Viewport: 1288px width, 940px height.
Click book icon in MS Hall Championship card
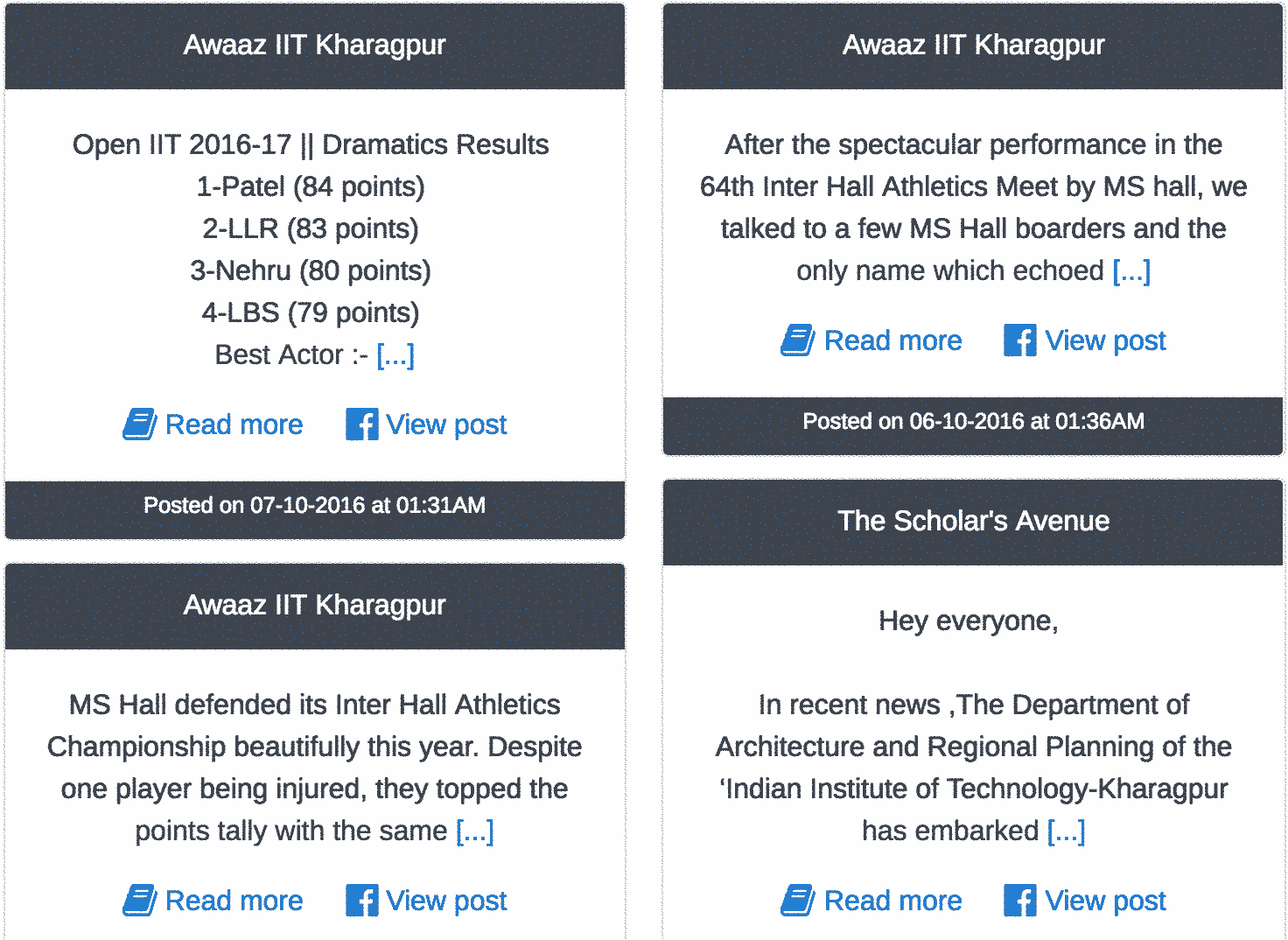coord(139,901)
